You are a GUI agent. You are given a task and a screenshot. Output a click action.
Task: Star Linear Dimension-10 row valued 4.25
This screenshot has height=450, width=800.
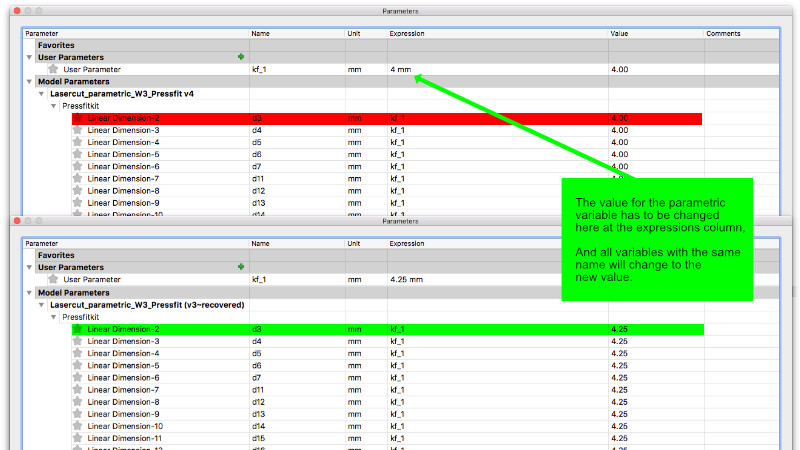click(78, 426)
